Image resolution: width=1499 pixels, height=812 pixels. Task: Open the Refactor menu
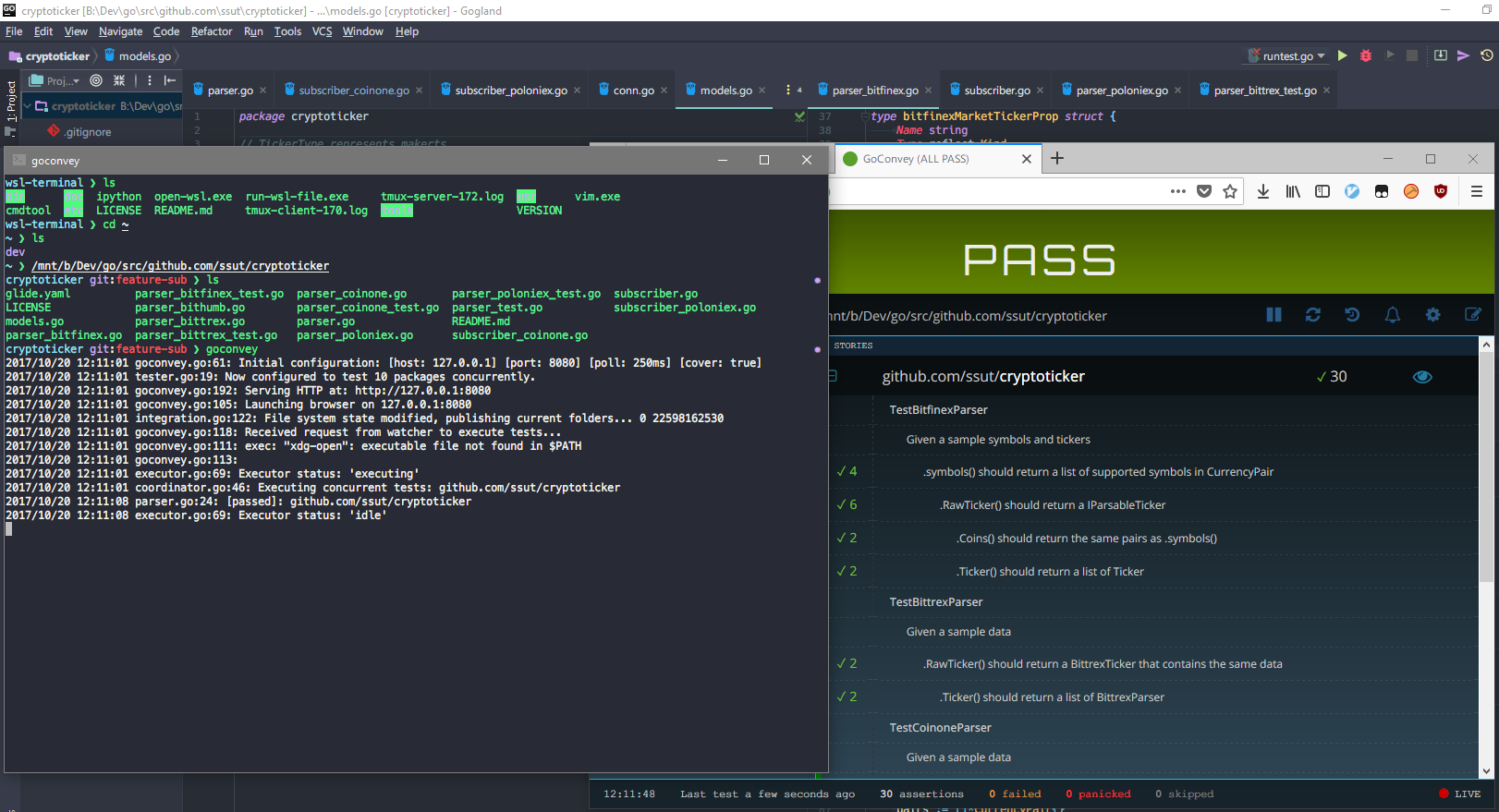(x=212, y=31)
